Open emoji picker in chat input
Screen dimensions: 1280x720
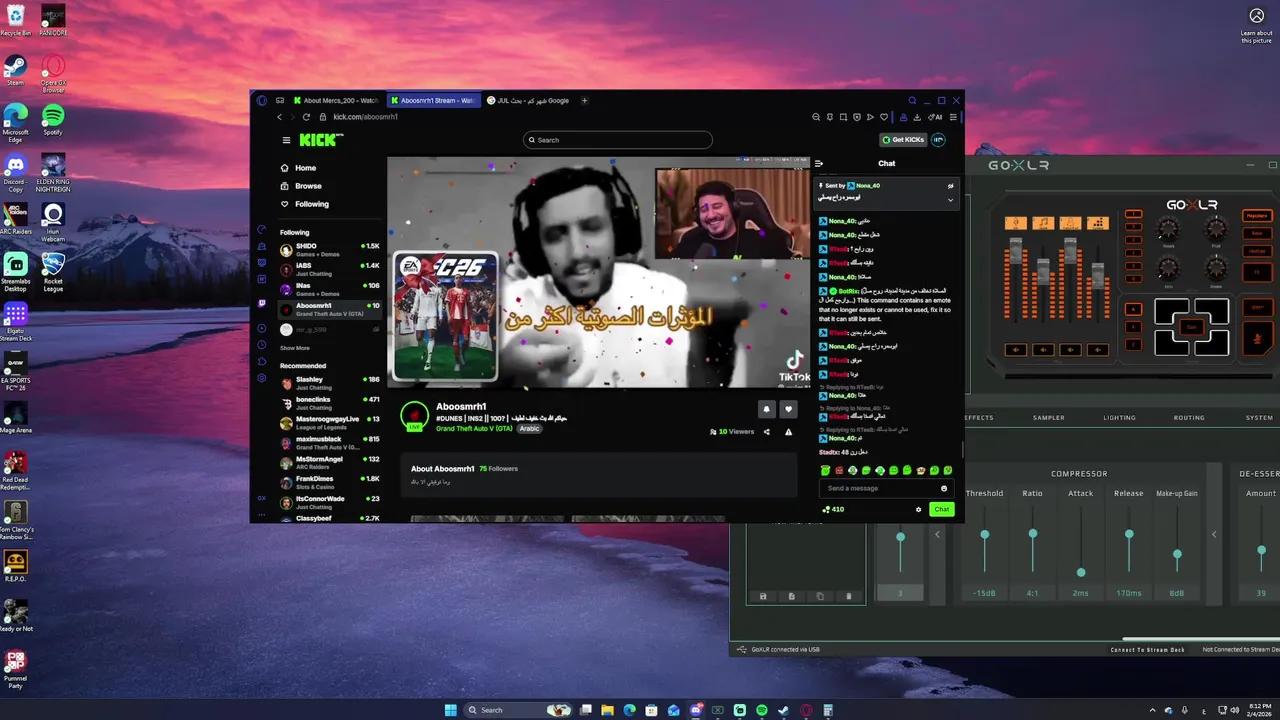943,488
